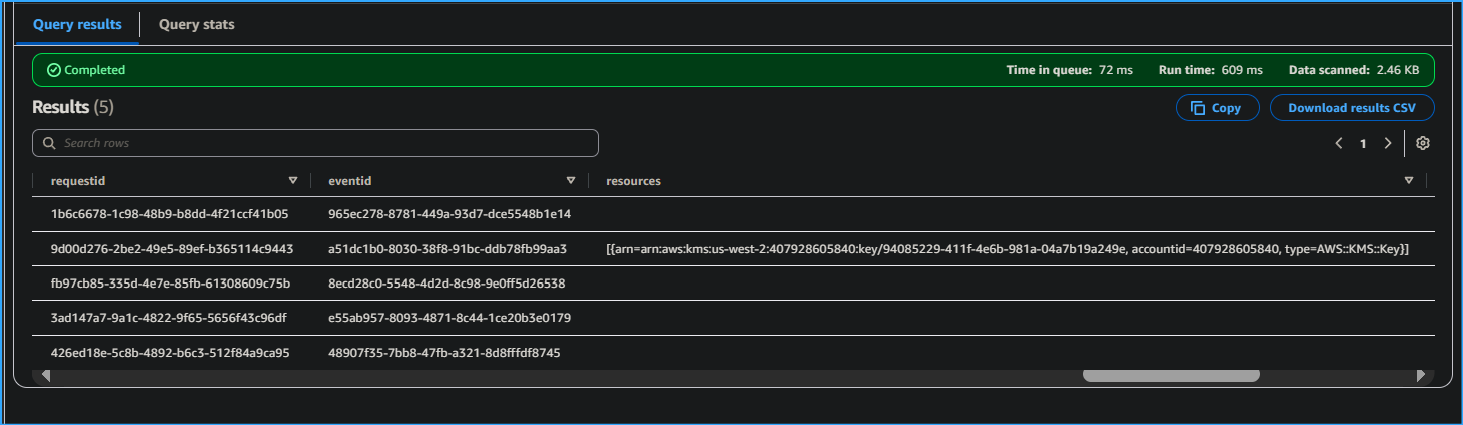This screenshot has width=1463, height=425.
Task: Click Download results CSV button
Action: [1351, 108]
